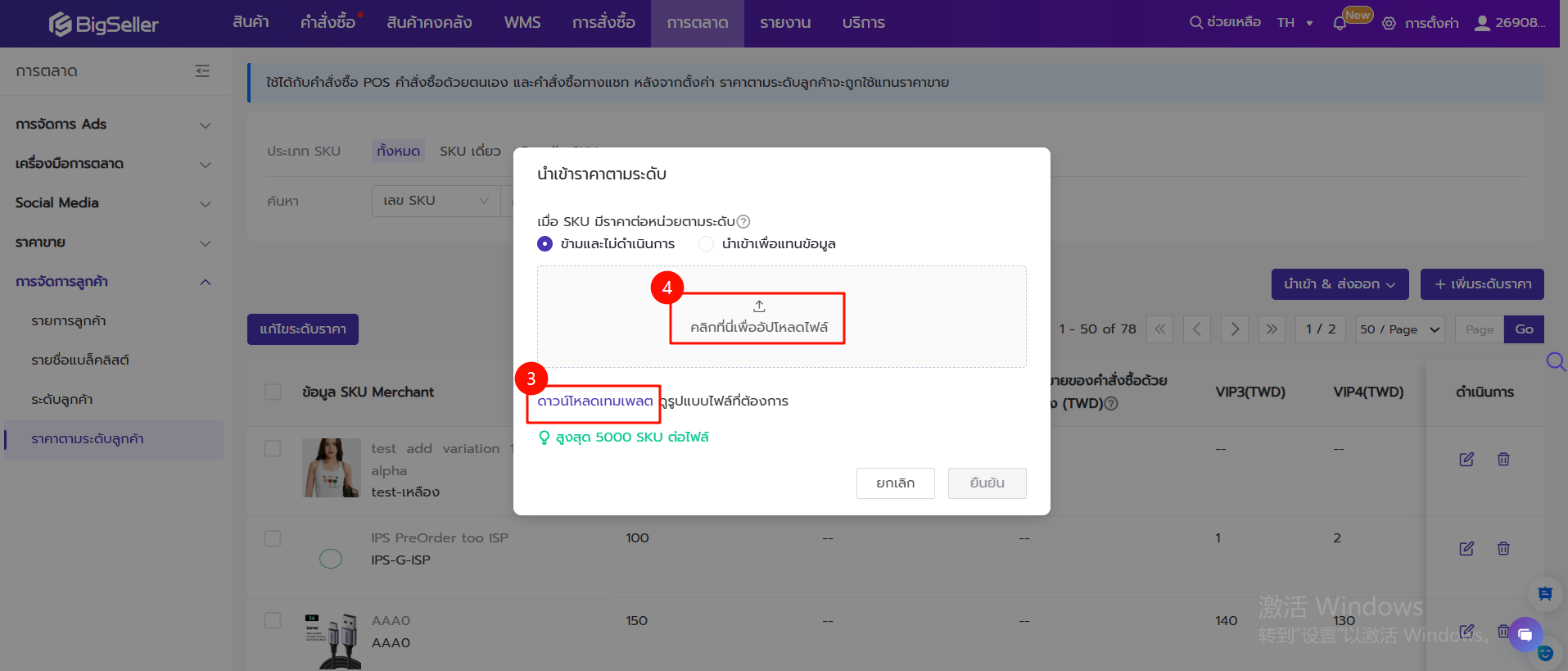The width and height of the screenshot is (1568, 671).
Task: Select the SKU เดี่ยว type tab
Action: click(x=470, y=151)
